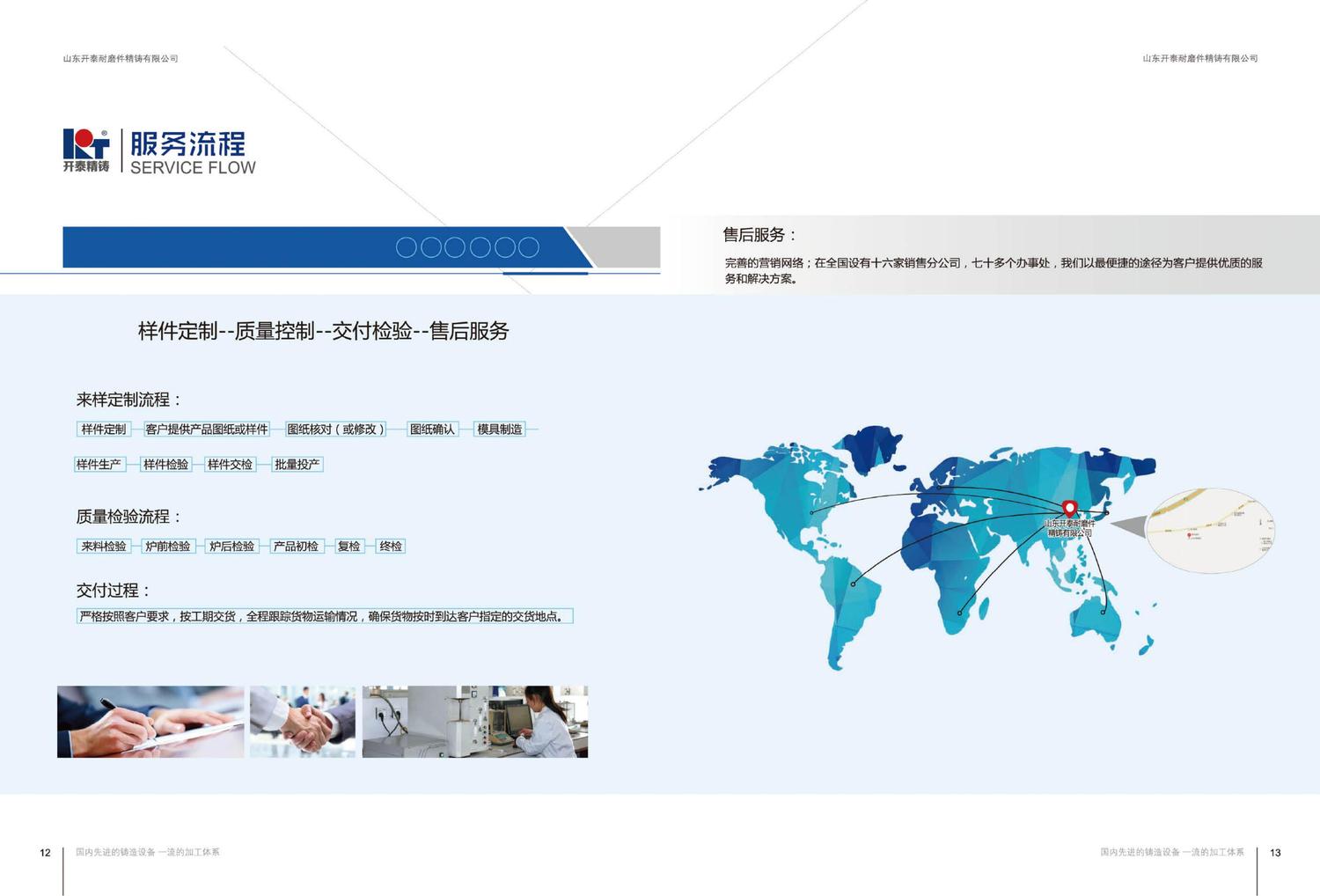
Task: Click the 严格按照客户要求 delivery description box
Action: 326,616
